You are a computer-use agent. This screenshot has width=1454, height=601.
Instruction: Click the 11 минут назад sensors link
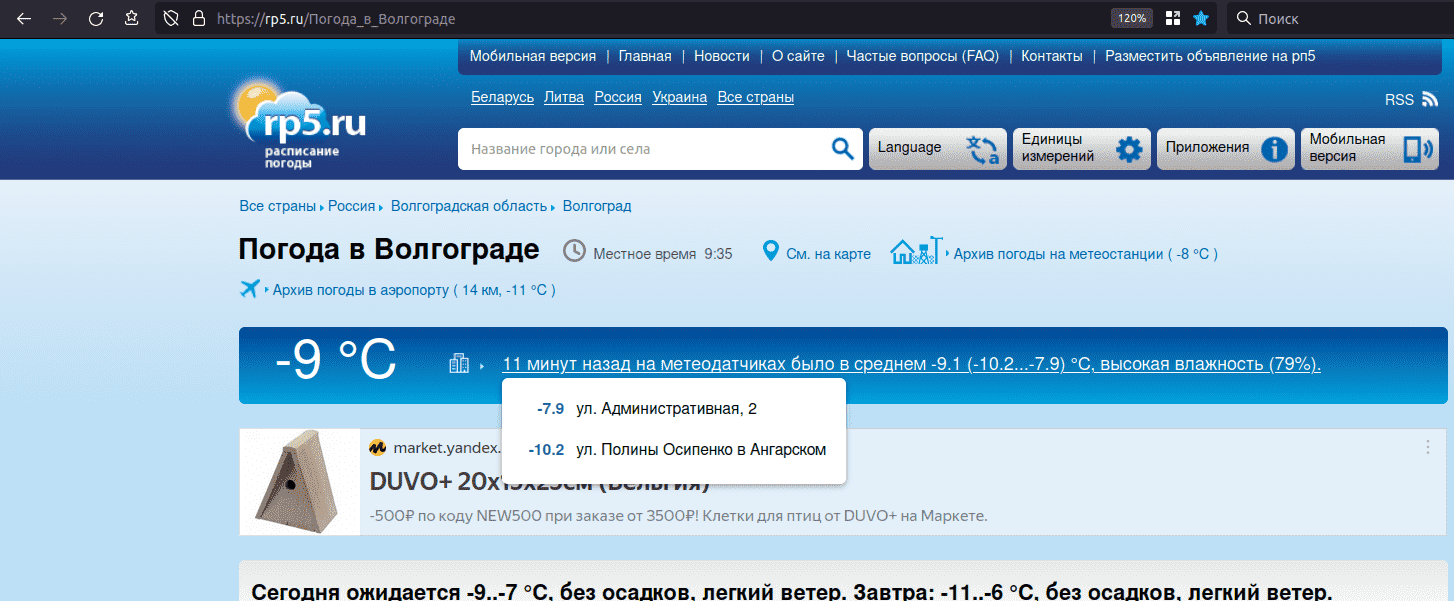(911, 364)
